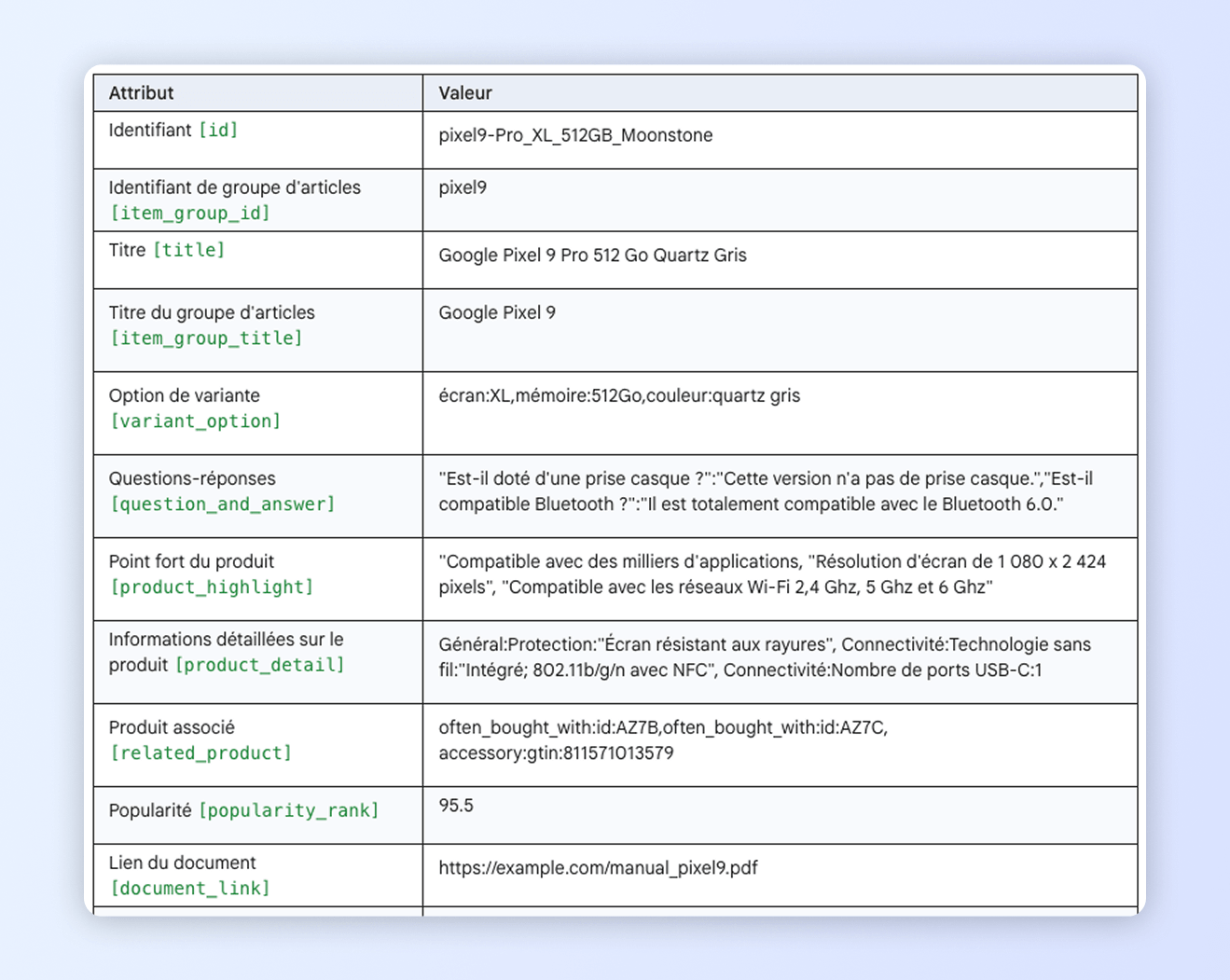Click the title value Google Pixel 9 Pro 512 Go Quartz Gris

(x=592, y=255)
